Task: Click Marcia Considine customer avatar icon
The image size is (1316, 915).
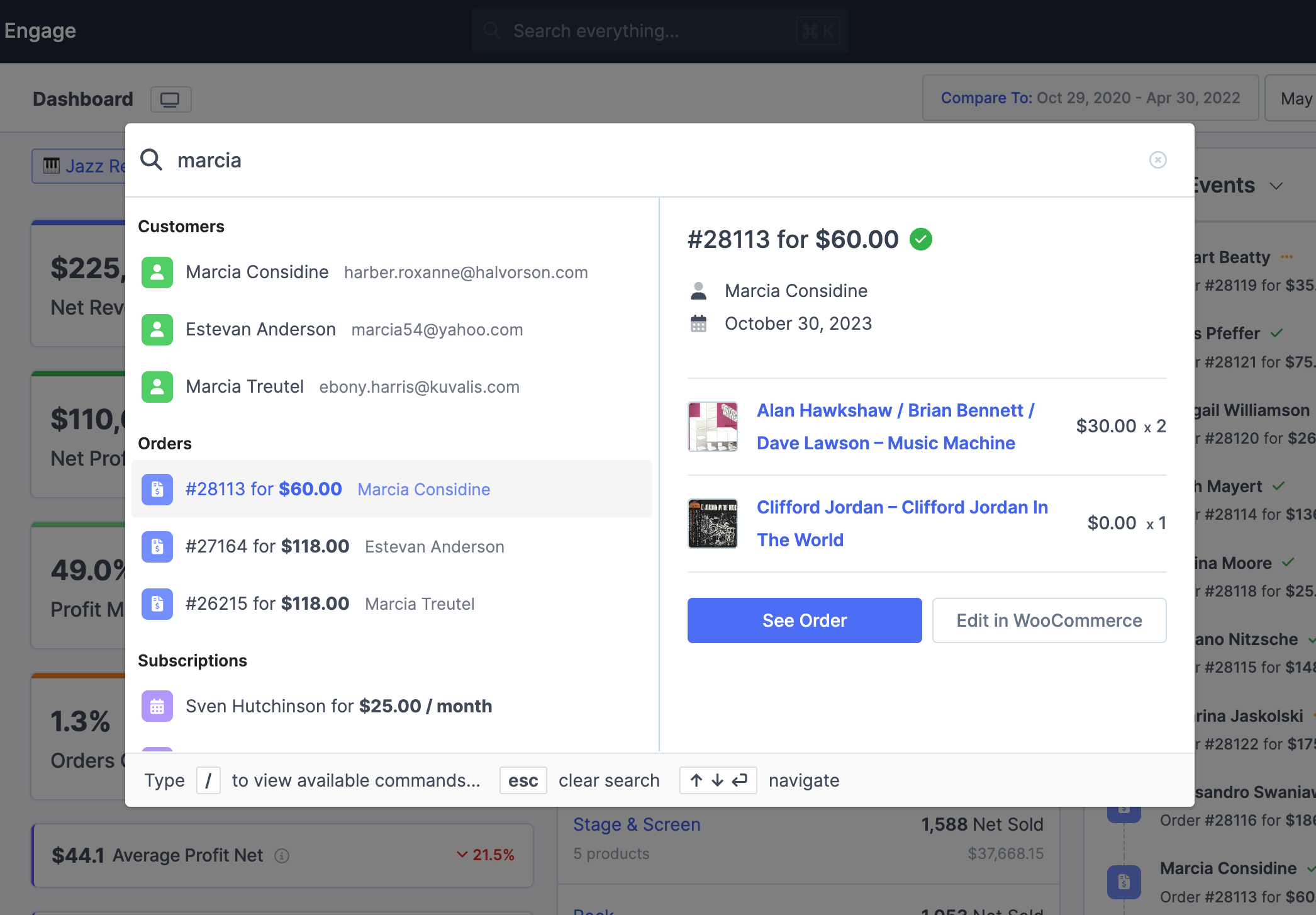Action: (157, 272)
